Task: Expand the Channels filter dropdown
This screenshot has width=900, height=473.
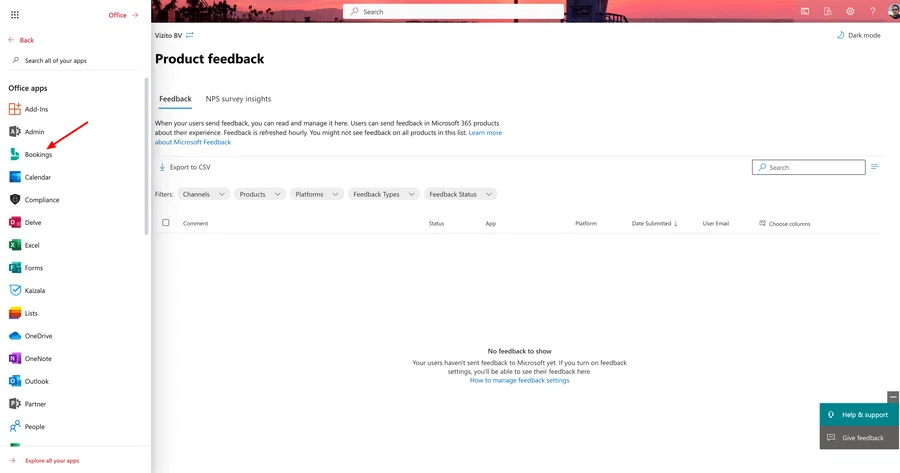Action: point(204,194)
